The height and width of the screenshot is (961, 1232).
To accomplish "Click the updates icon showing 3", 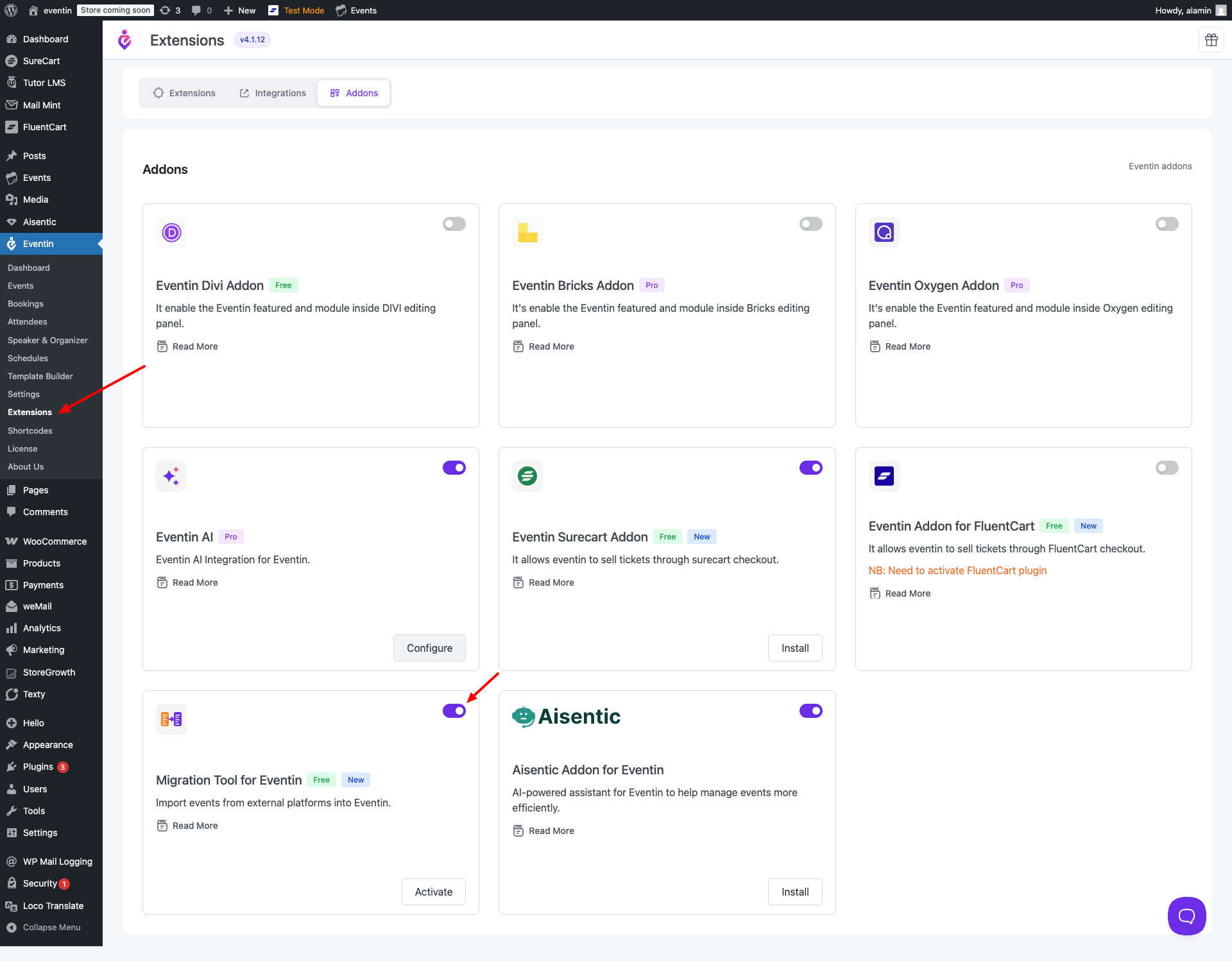I will pyautogui.click(x=170, y=10).
